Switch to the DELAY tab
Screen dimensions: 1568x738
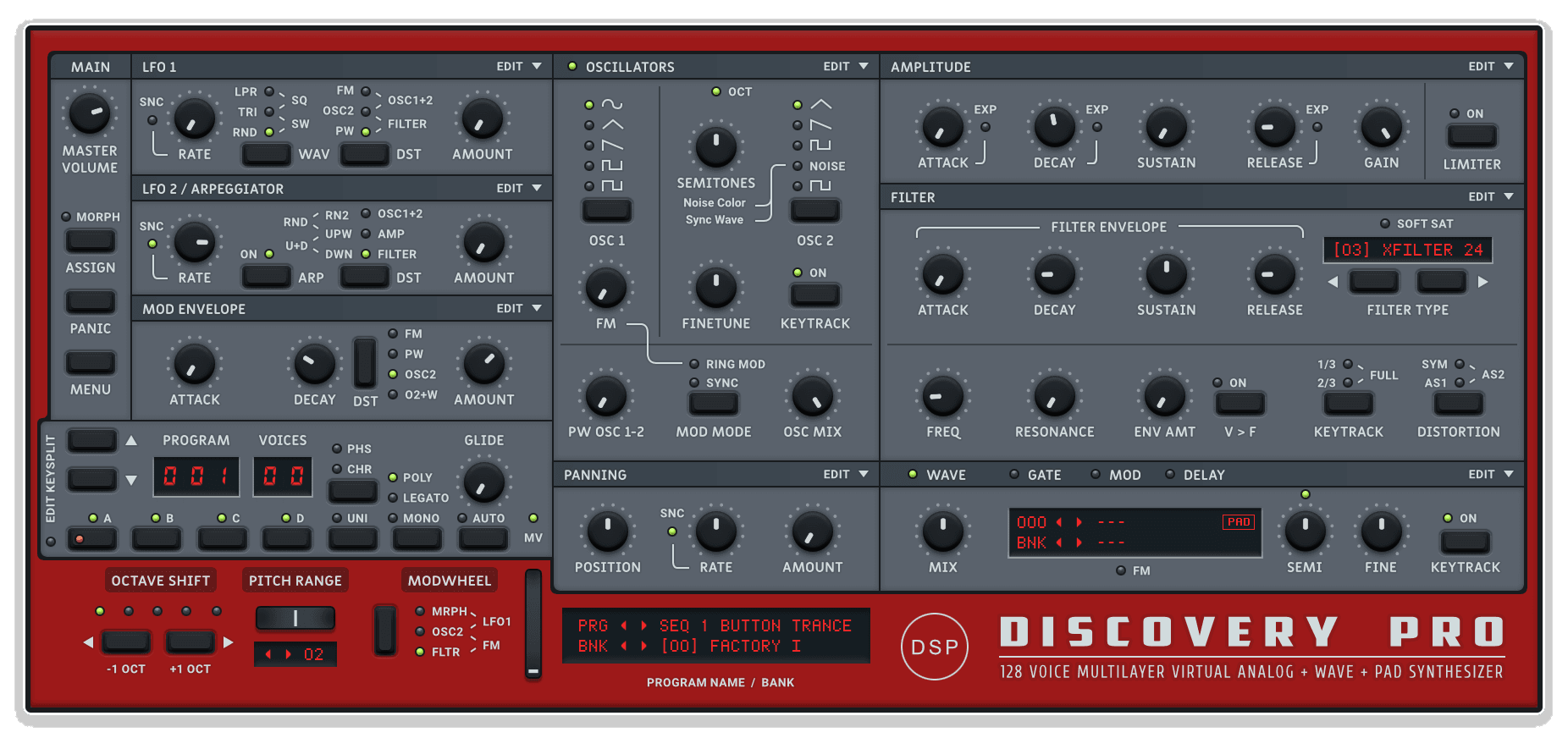pyautogui.click(x=1195, y=475)
